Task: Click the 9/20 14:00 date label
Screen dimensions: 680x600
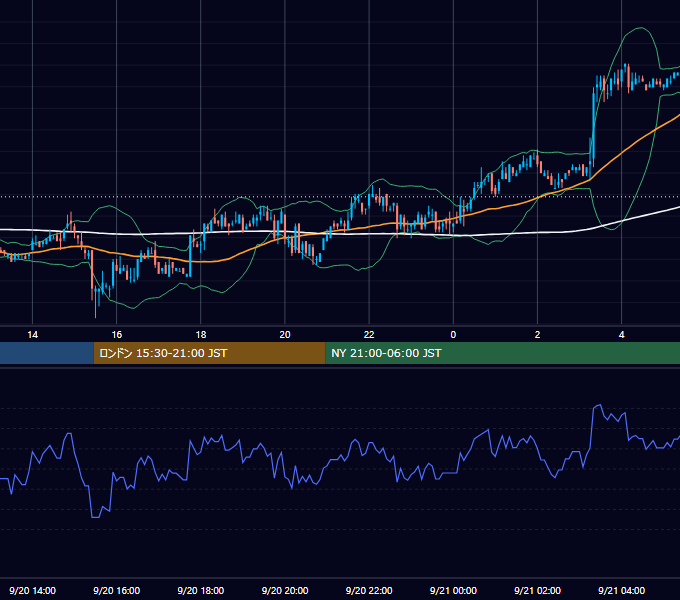Action: click(33, 590)
